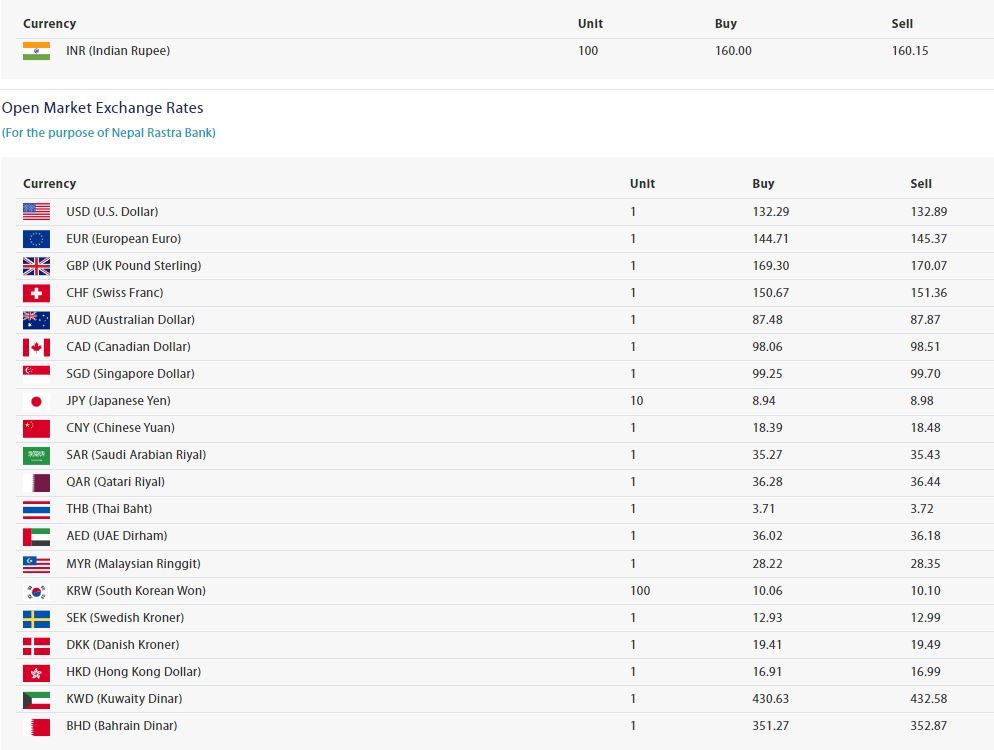Select the USD (U.S. Dollar) currency label
The width and height of the screenshot is (994, 750).
112,212
